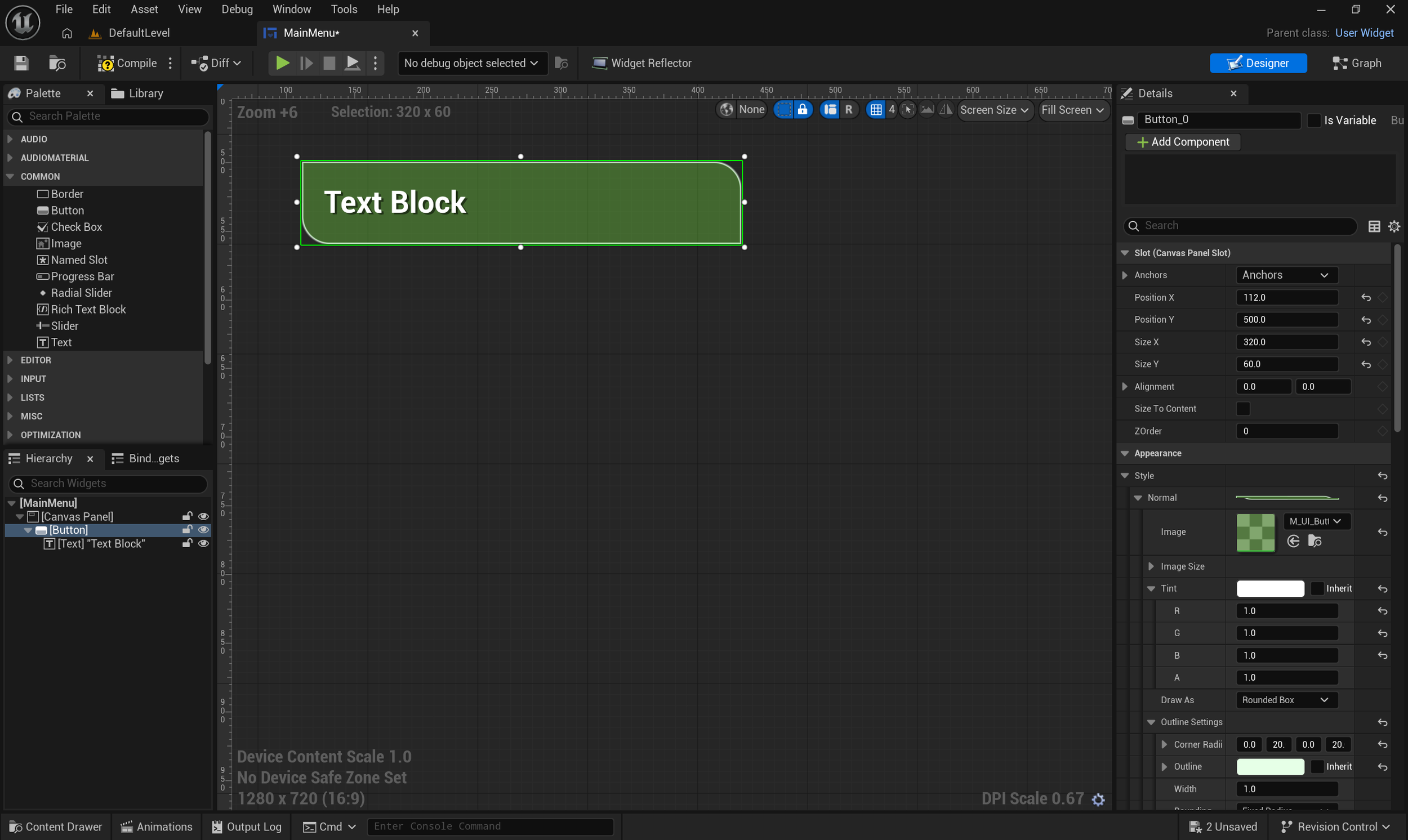This screenshot has height=840, width=1408.
Task: Open the Details settings gear icon
Action: pyautogui.click(x=1394, y=226)
